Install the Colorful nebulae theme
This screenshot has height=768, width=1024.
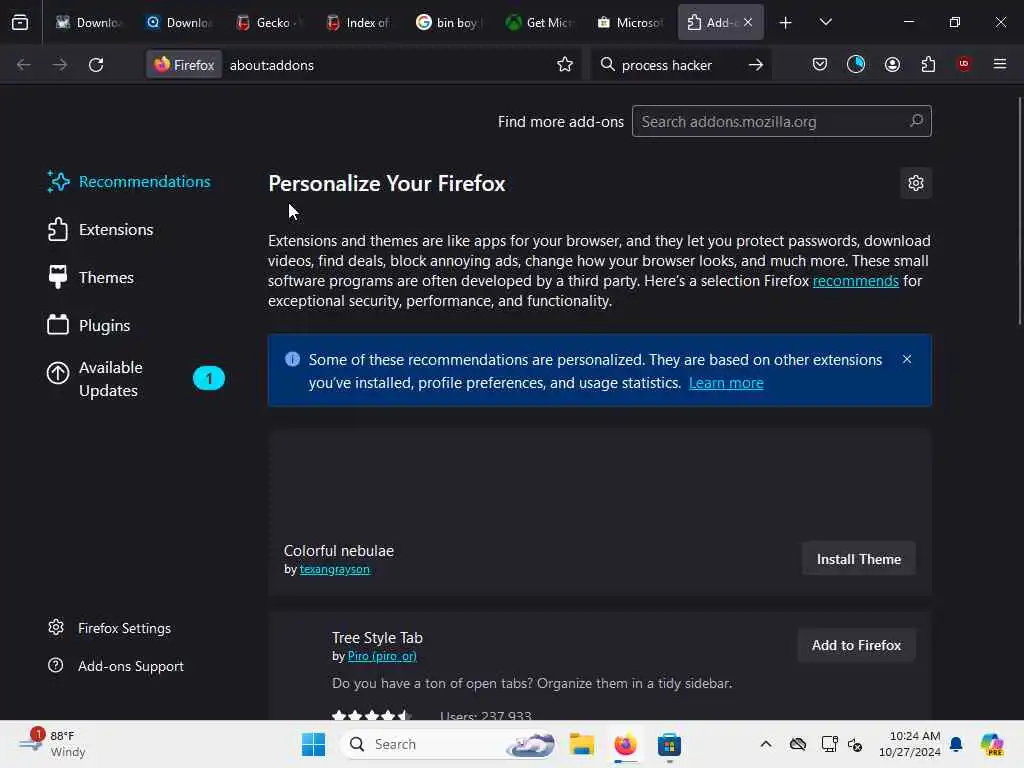point(858,559)
